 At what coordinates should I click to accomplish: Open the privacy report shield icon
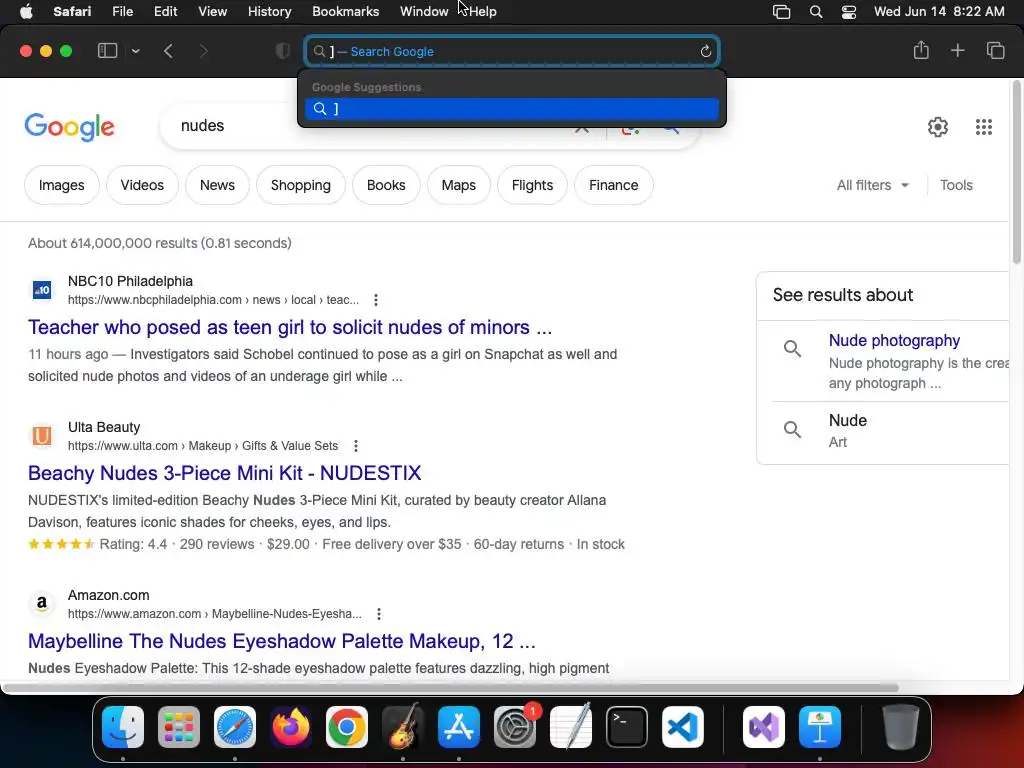(283, 51)
